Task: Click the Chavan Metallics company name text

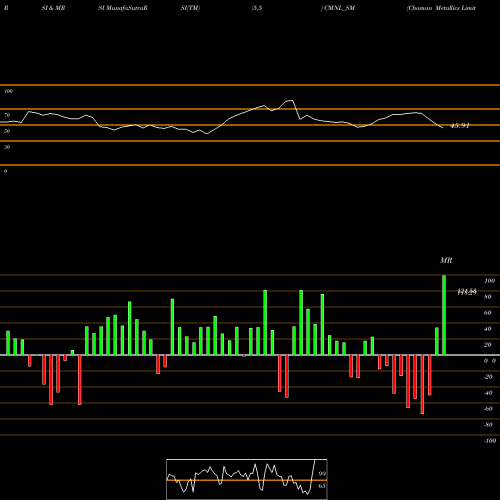Action: click(x=441, y=8)
